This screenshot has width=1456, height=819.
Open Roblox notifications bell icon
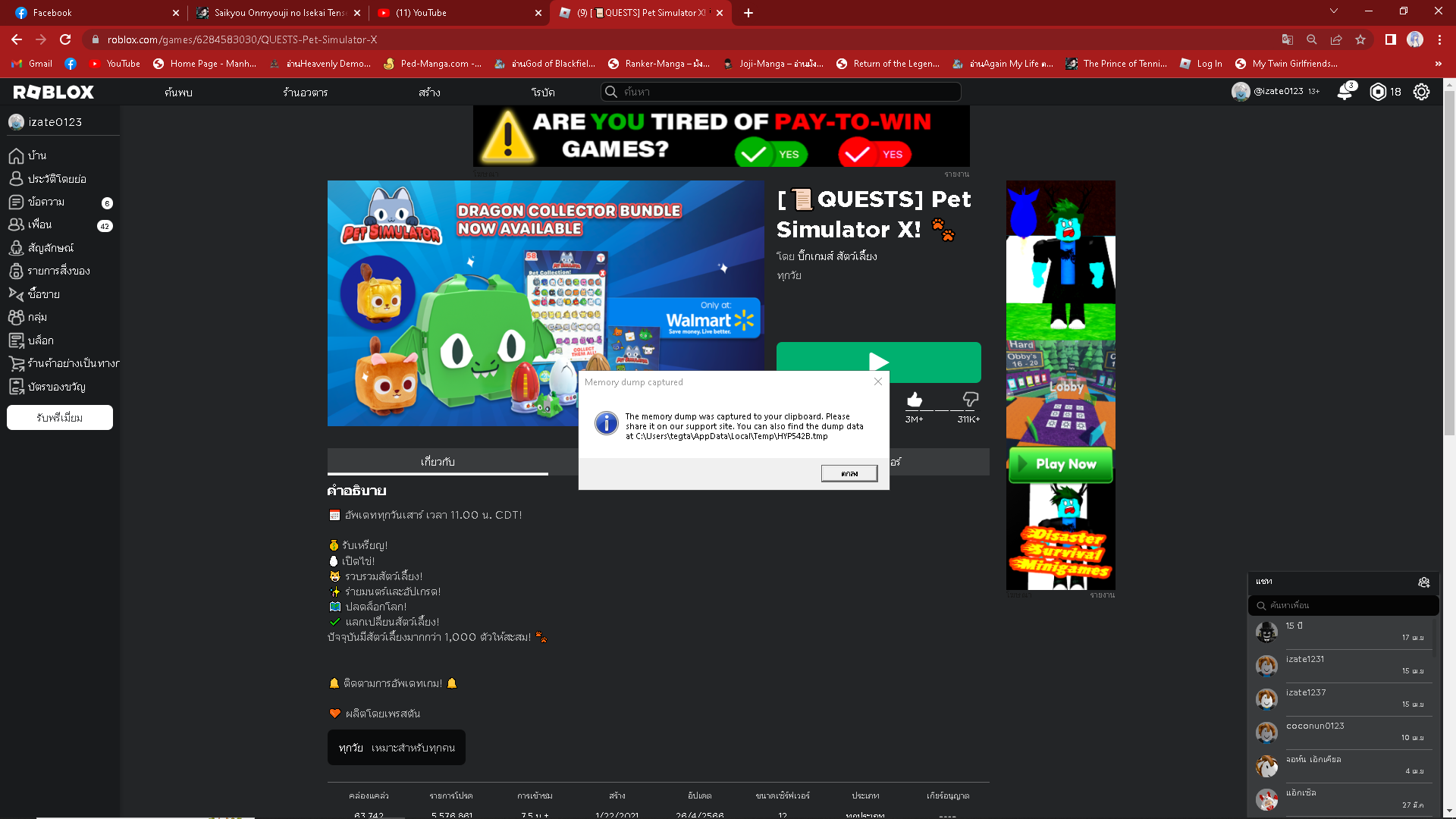tap(1345, 92)
